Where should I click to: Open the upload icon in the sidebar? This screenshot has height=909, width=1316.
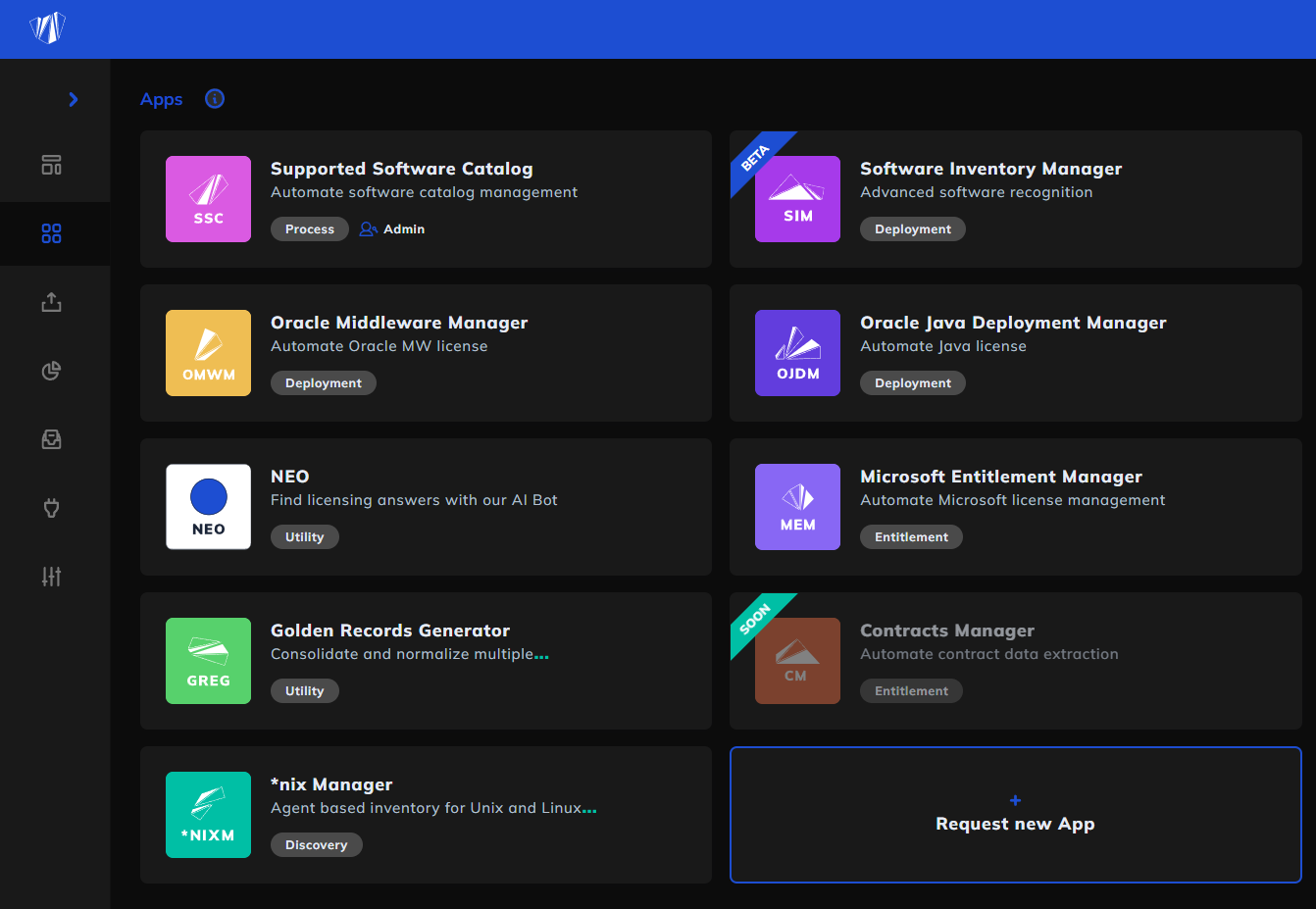tap(52, 302)
